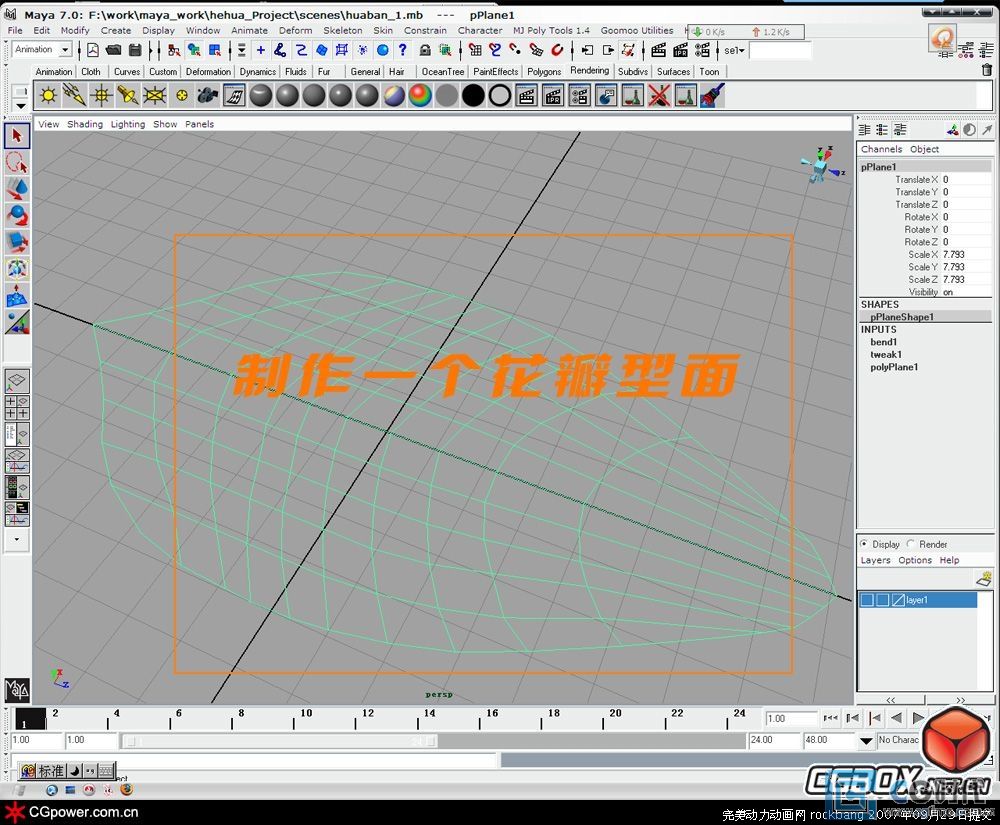Select the Display radio button
This screenshot has width=1000, height=825.
tap(864, 544)
